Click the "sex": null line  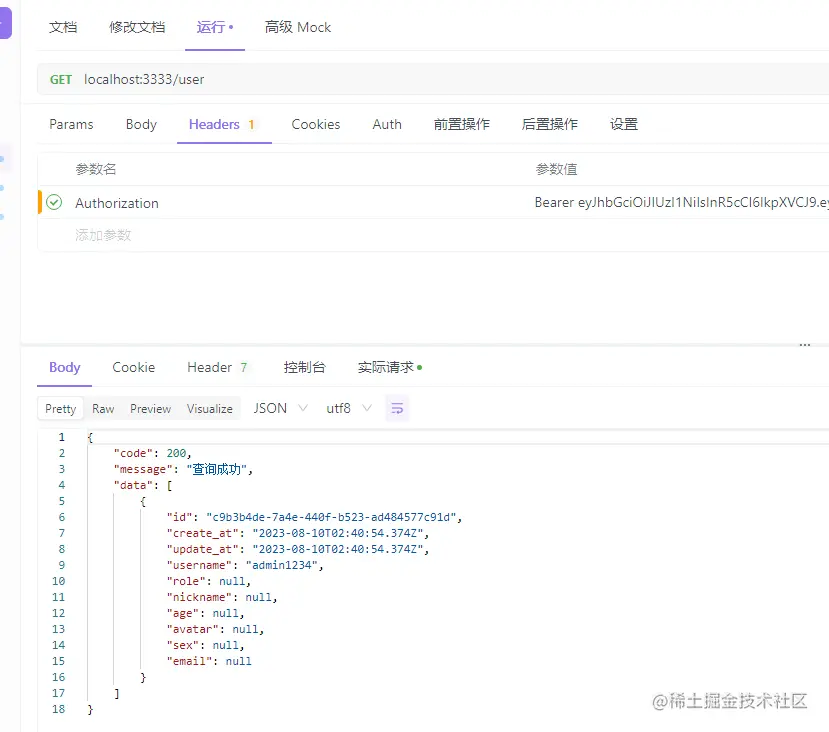(x=206, y=645)
